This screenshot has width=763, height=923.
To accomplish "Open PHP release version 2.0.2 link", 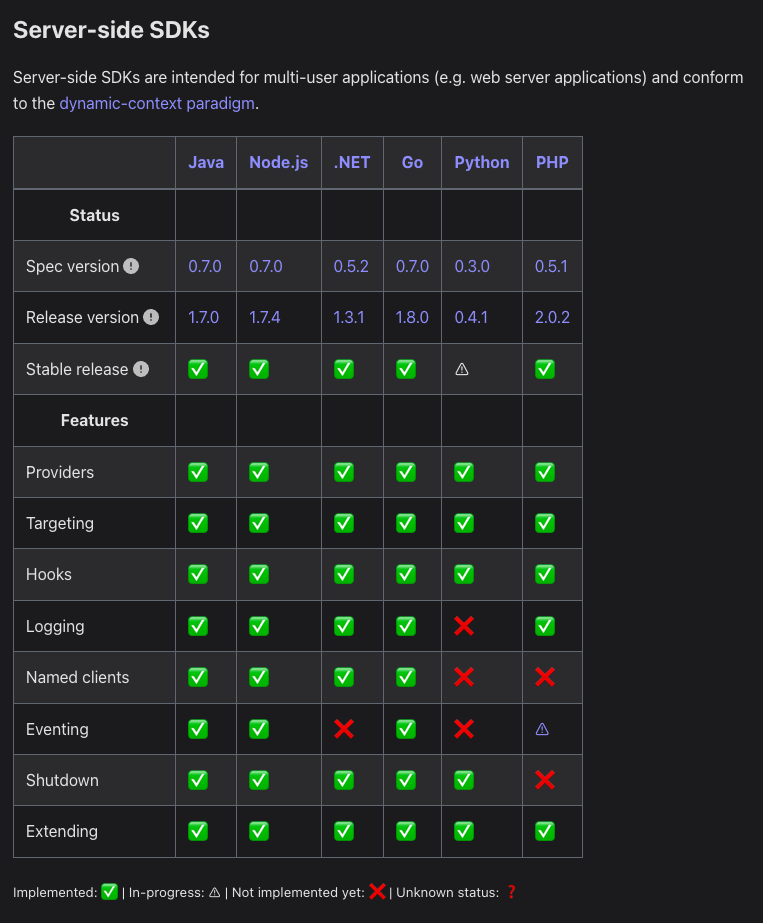I will pyautogui.click(x=552, y=317).
